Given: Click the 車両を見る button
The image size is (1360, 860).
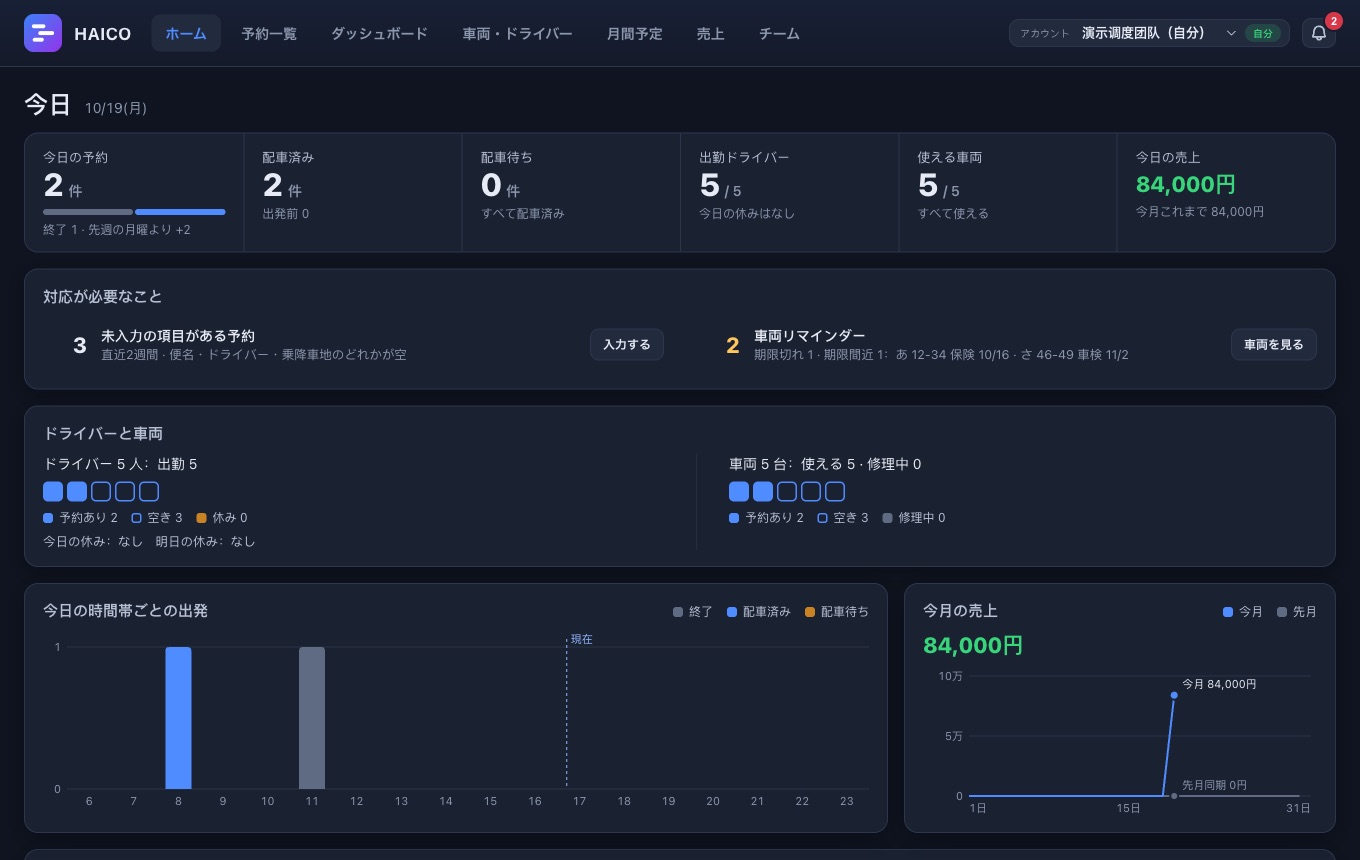Looking at the screenshot, I should click(1274, 344).
